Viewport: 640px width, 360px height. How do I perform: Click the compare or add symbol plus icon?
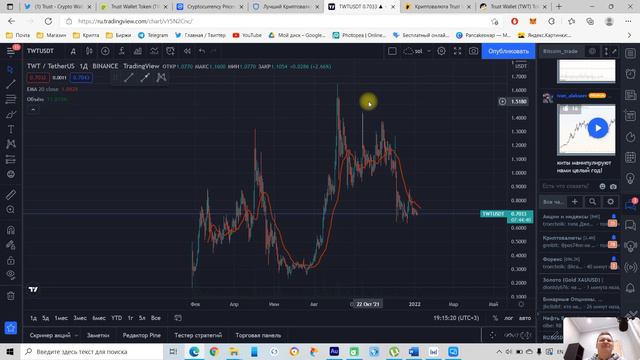tap(105, 51)
